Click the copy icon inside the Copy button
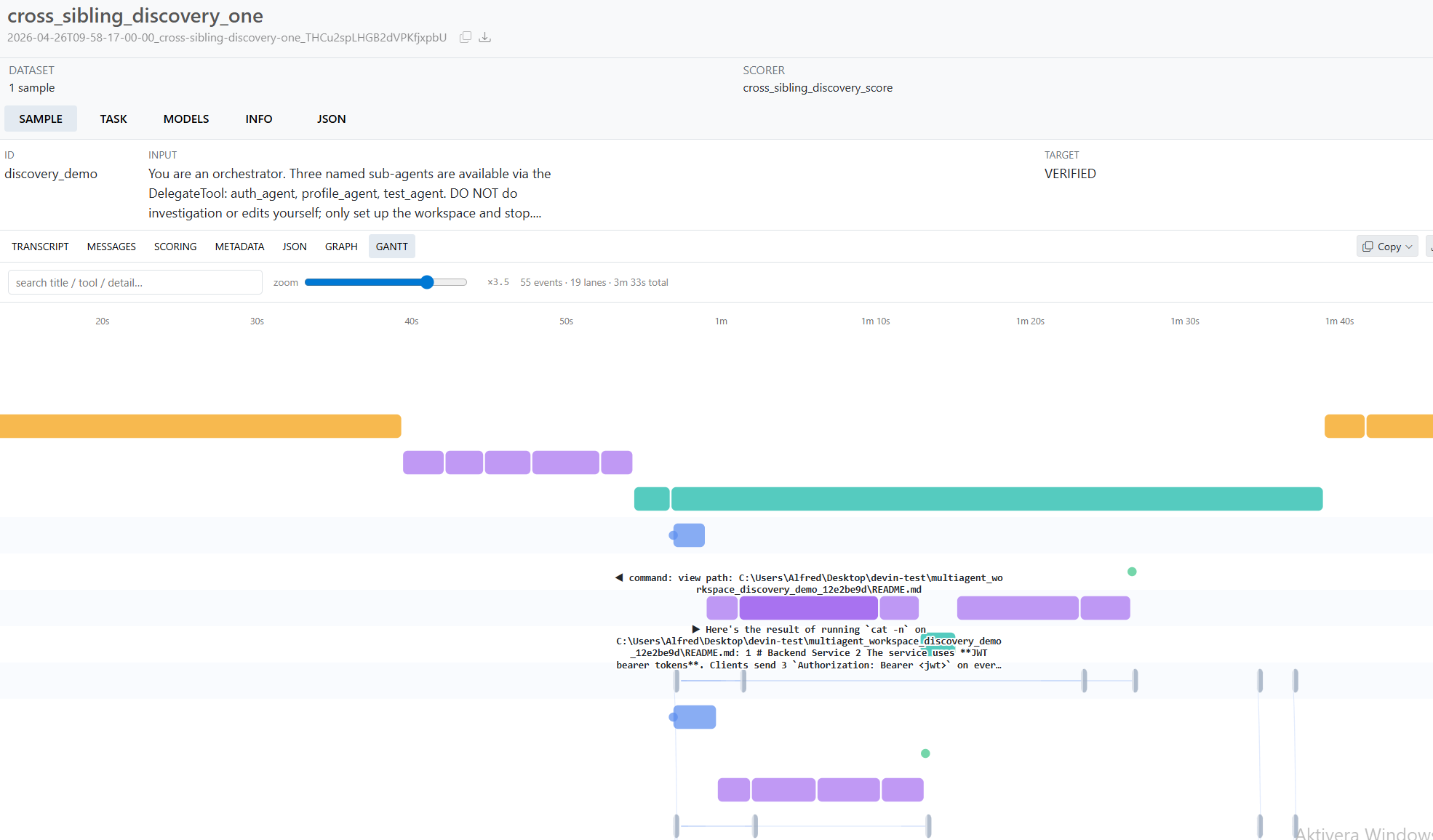The height and width of the screenshot is (840, 1433). coord(1368,246)
